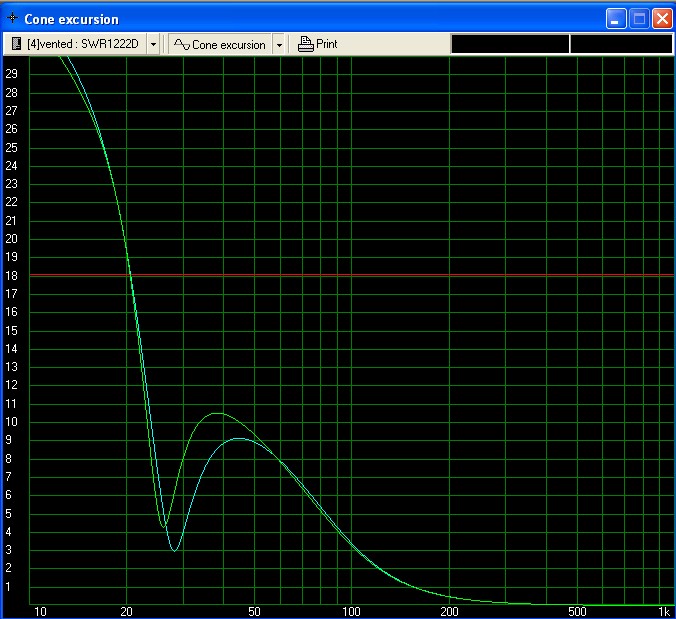Image resolution: width=676 pixels, height=619 pixels.
Task: Click the '100' frequency axis label
Action: (x=351, y=612)
